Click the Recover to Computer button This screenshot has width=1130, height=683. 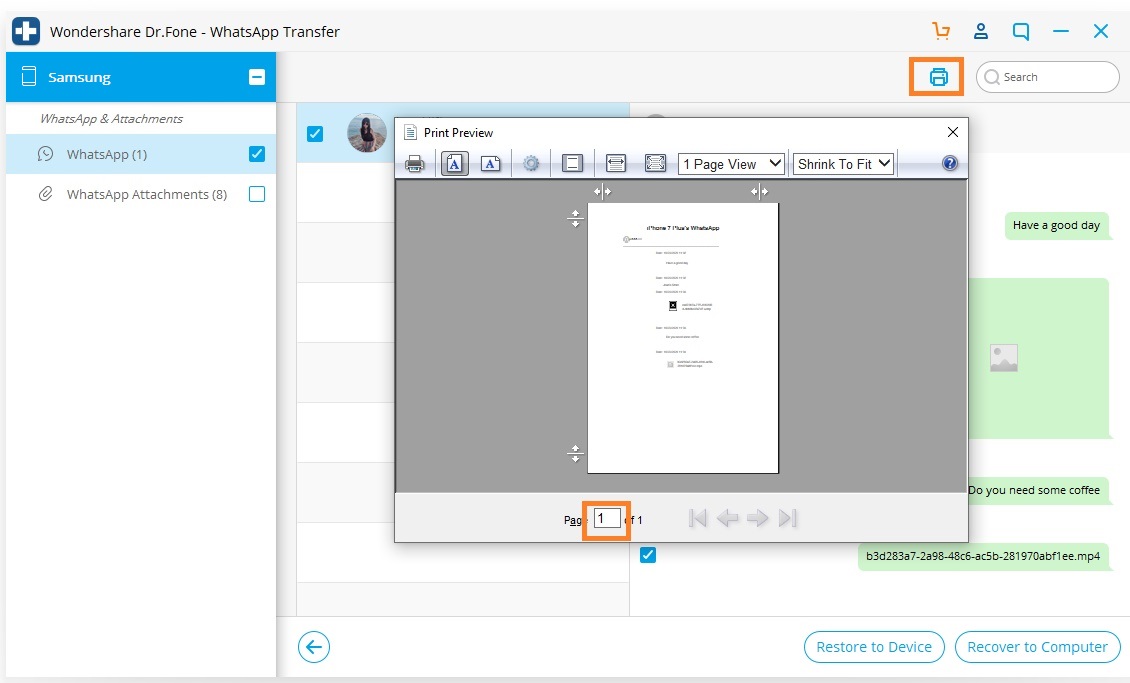point(1037,647)
